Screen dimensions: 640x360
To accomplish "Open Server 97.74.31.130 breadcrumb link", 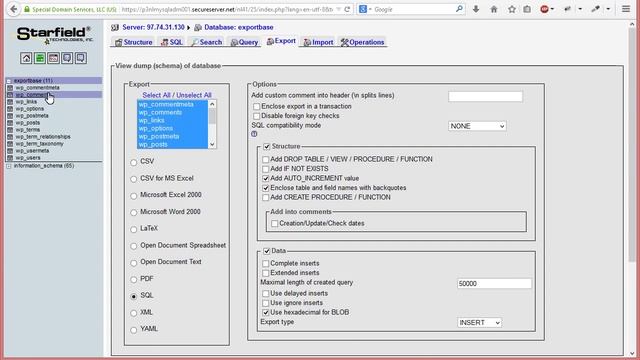I will tap(153, 27).
